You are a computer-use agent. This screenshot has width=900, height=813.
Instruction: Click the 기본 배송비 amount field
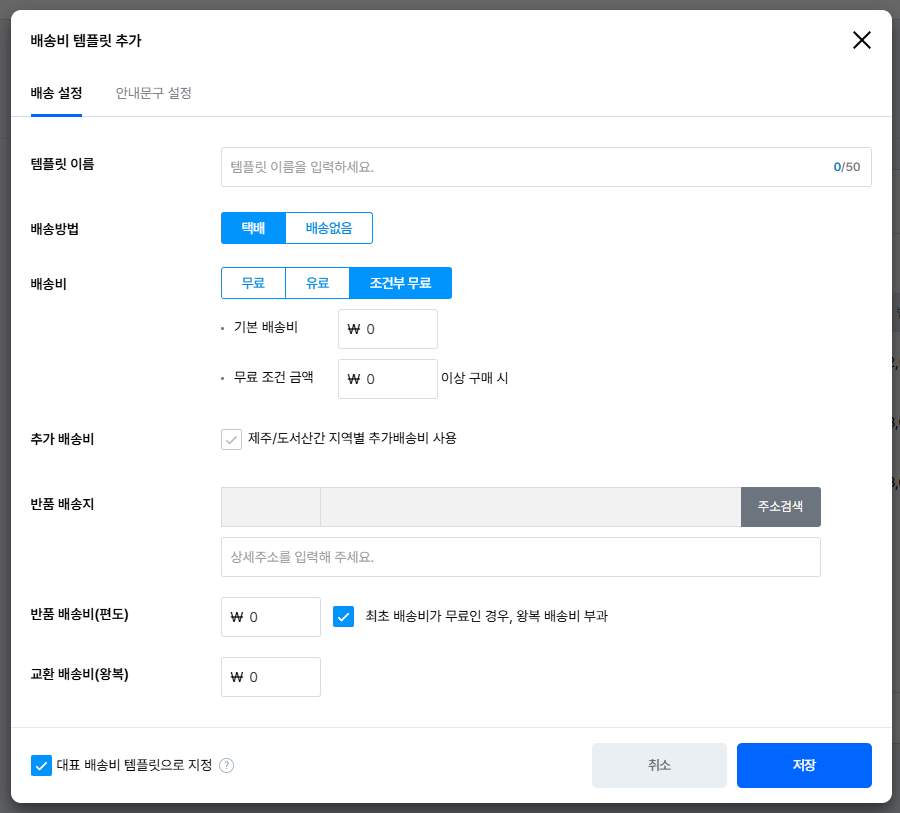click(396, 329)
